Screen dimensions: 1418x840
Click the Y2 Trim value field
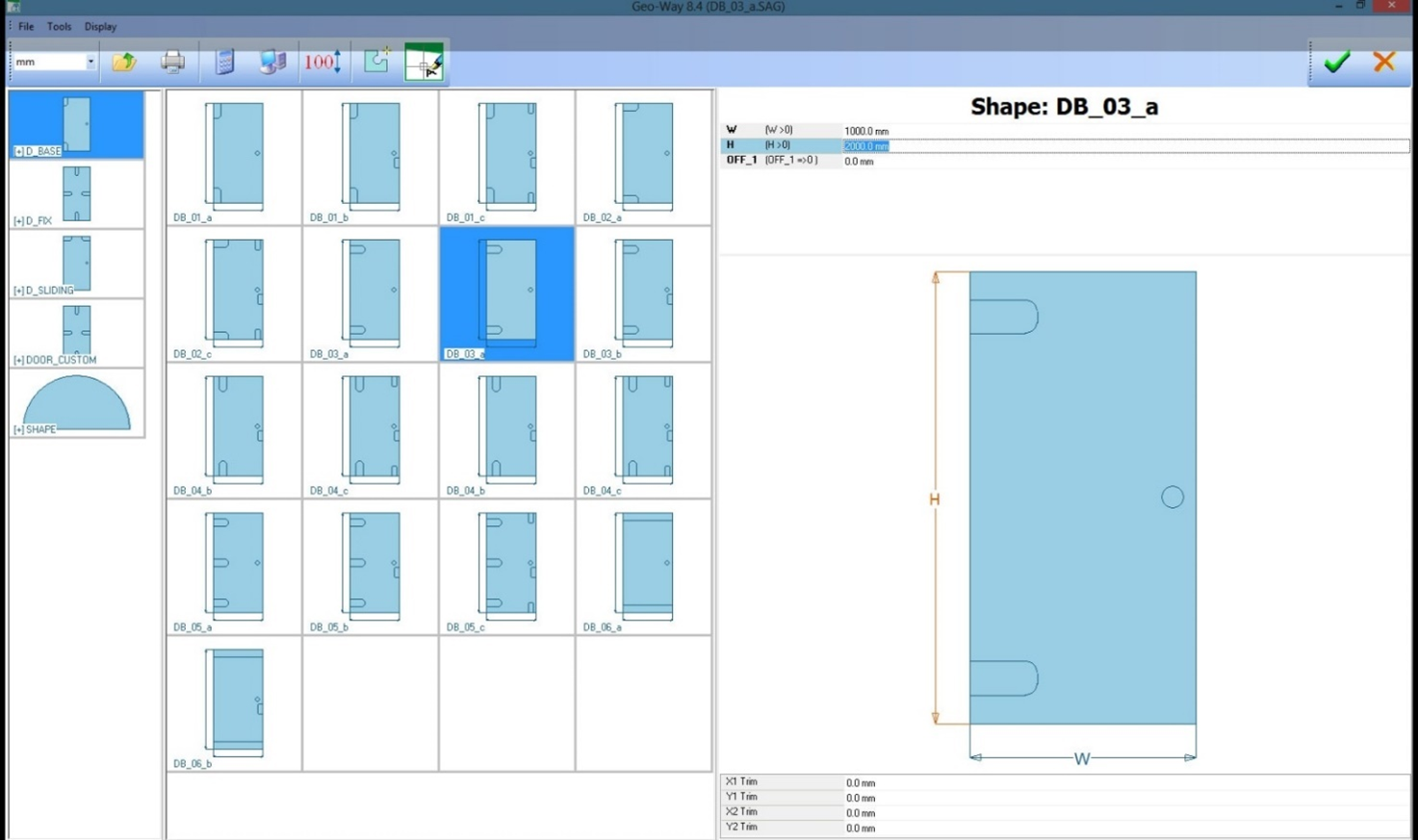pyautogui.click(x=1125, y=827)
